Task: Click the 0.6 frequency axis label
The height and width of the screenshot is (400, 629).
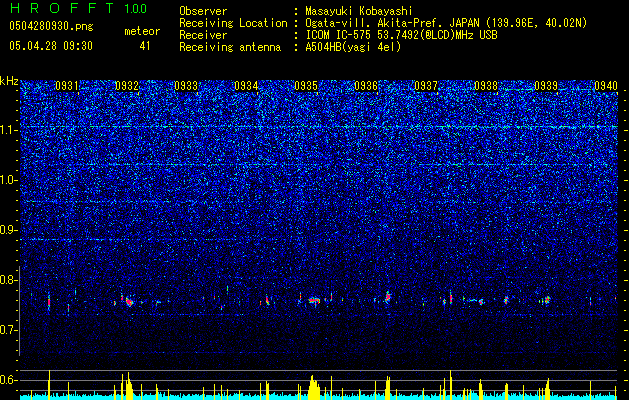Action: pyautogui.click(x=9, y=380)
